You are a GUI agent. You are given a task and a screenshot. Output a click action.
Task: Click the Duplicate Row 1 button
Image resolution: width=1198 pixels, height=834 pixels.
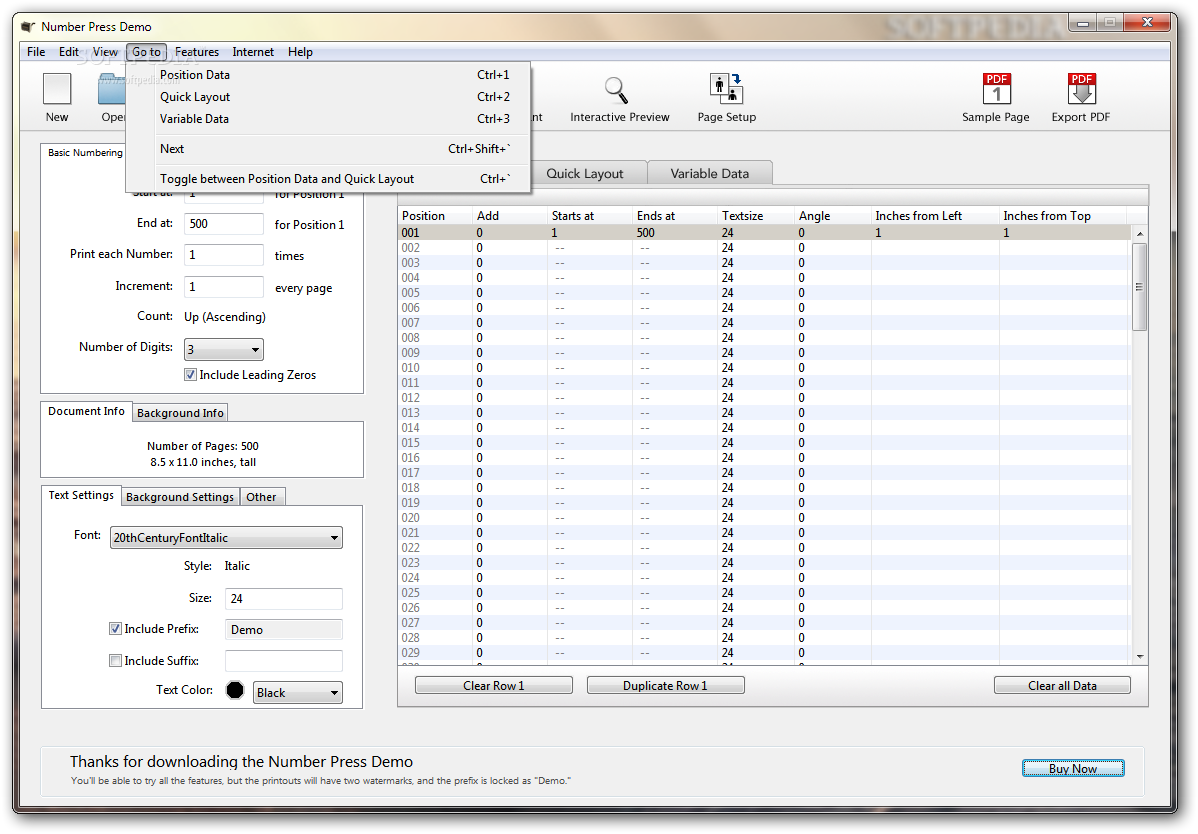[665, 686]
